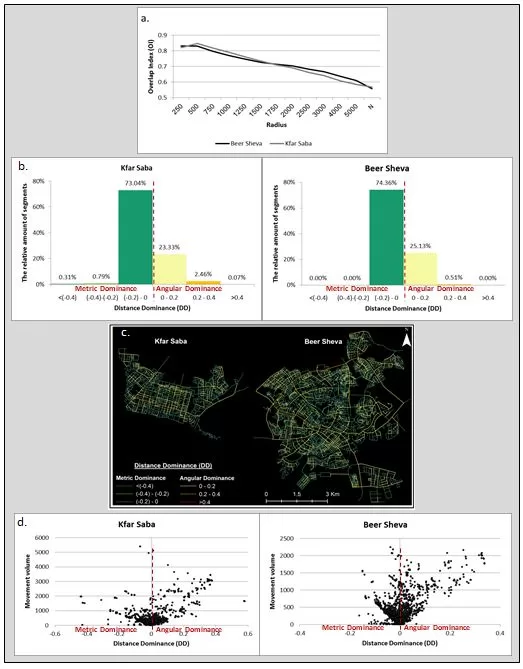The width and height of the screenshot is (523, 669).
Task: Click the <(-0.4) entry in map legend
Action: coord(144,486)
